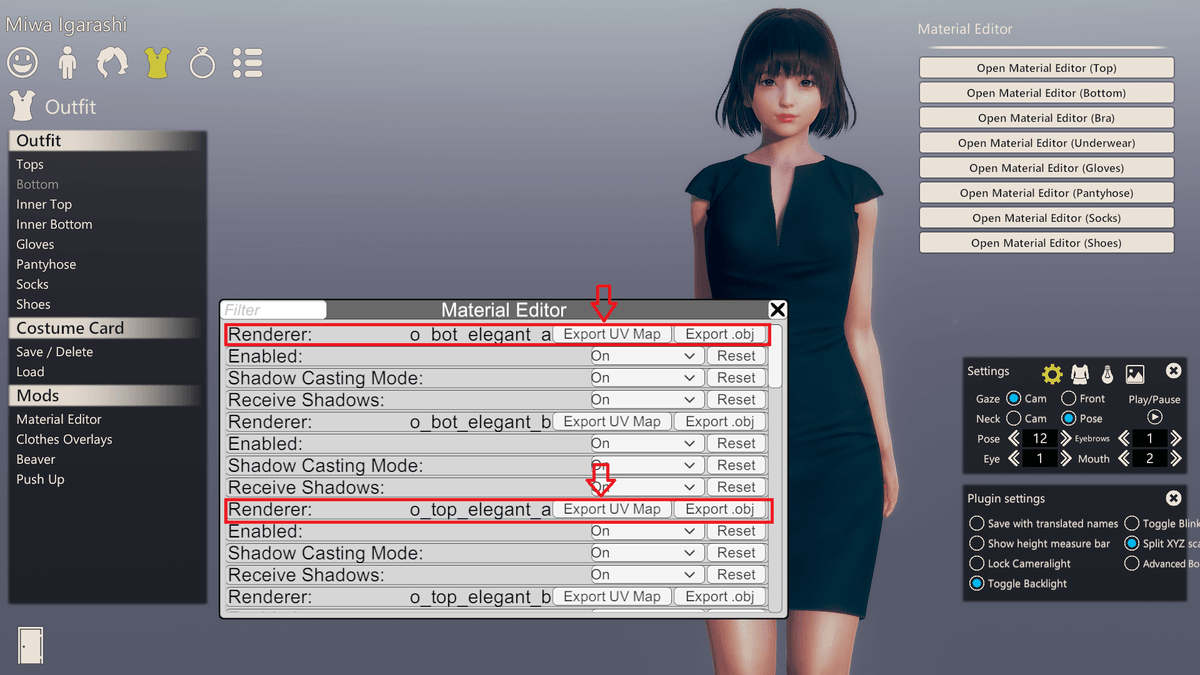Enable Lock Cameralight option

click(976, 564)
